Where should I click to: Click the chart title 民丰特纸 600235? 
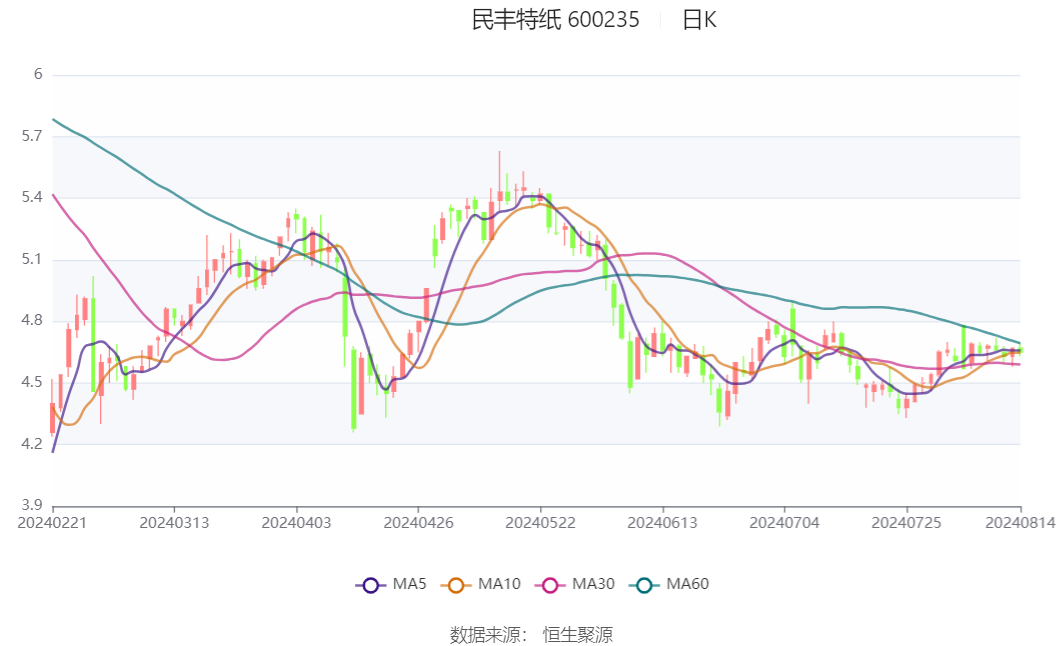(x=555, y=20)
